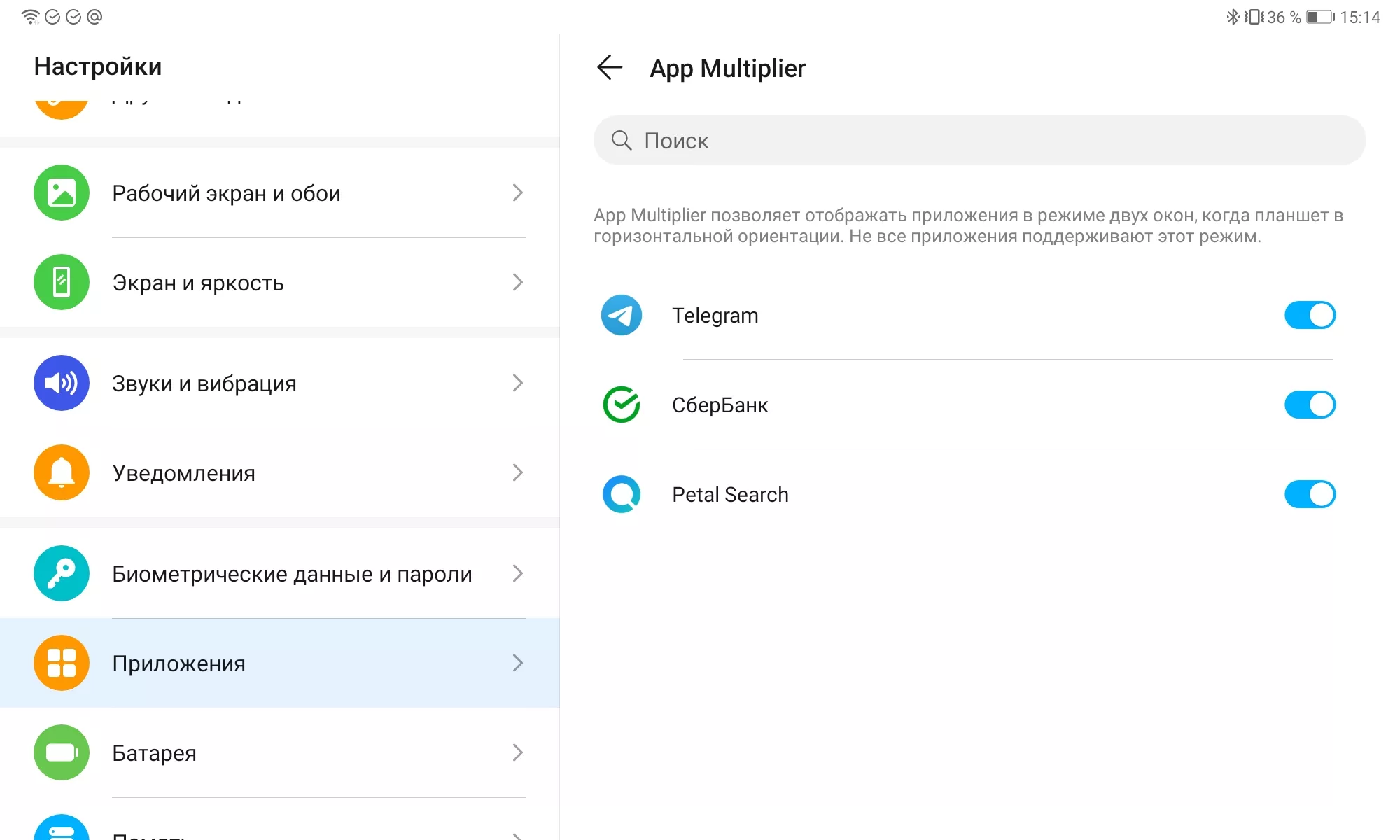Tap the green Рабочий экран и обои icon
The width and height of the screenshot is (1400, 840).
[62, 192]
